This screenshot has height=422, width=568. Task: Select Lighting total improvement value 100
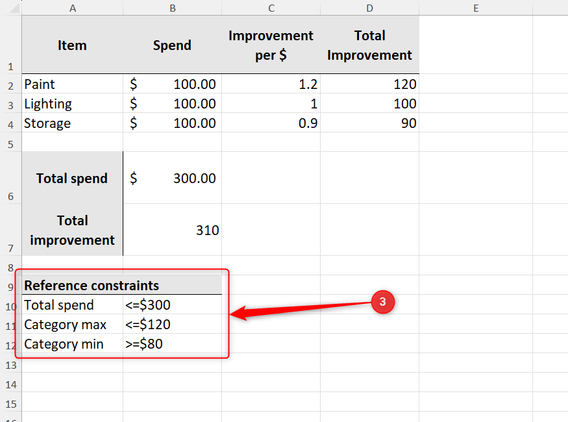(x=369, y=104)
